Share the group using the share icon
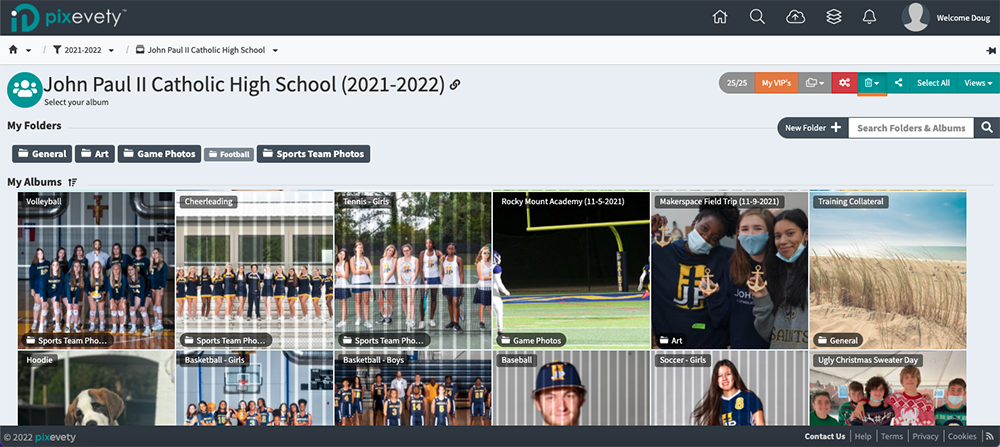 pyautogui.click(x=898, y=83)
